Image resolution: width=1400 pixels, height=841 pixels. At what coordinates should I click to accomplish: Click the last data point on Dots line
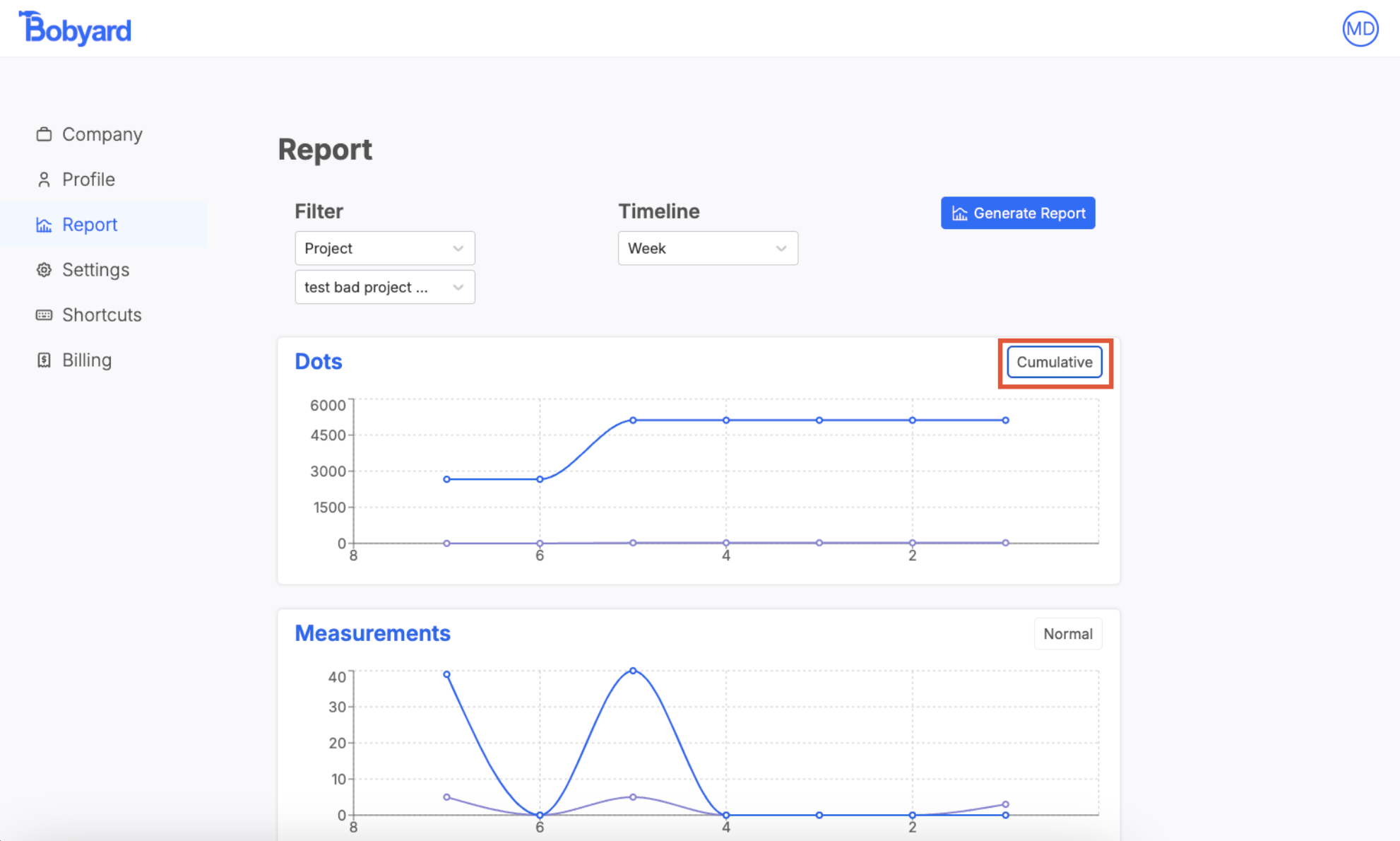[x=1005, y=420]
